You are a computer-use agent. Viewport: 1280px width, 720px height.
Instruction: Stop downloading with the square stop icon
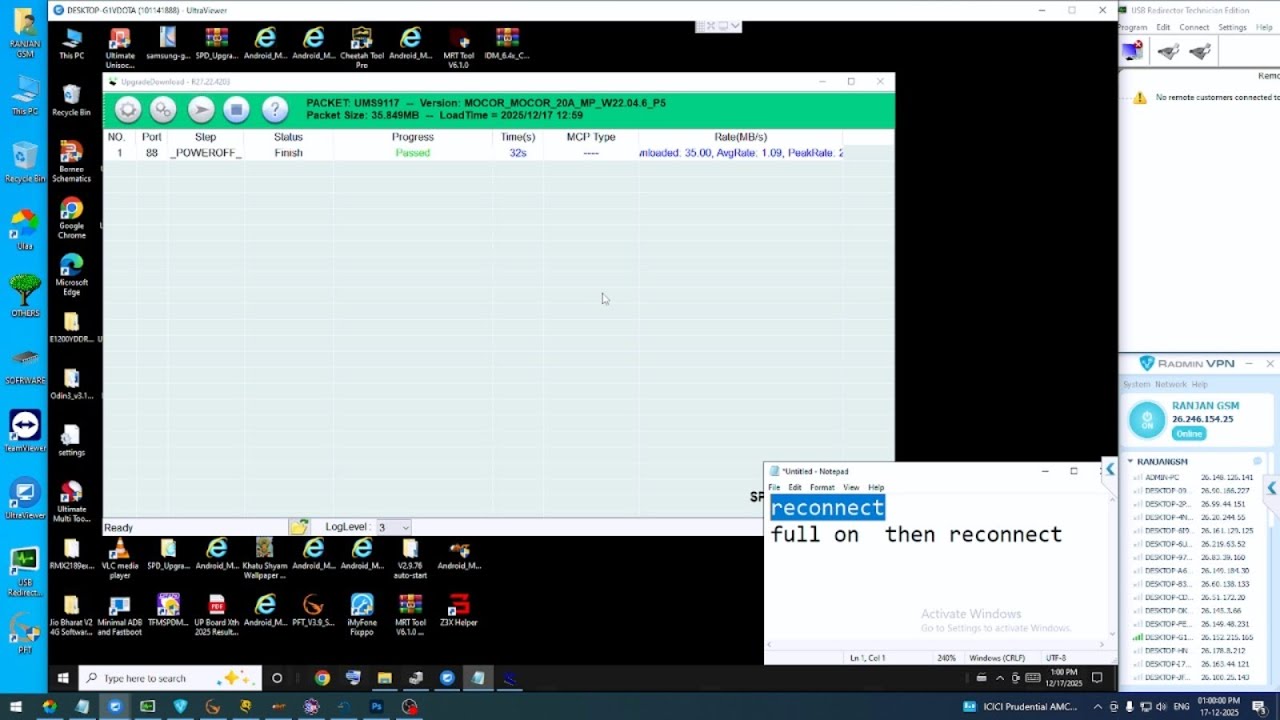coord(236,110)
